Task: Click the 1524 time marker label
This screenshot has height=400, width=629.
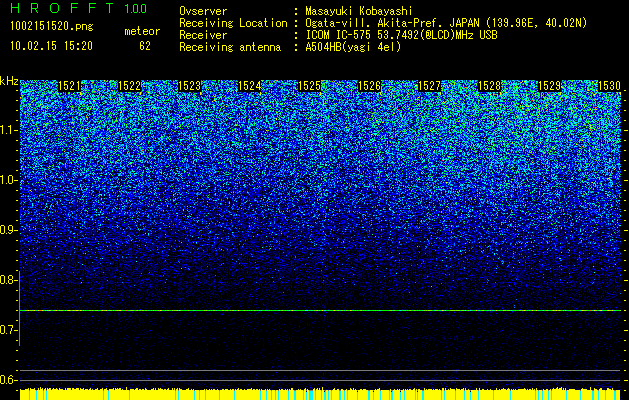Action: pyautogui.click(x=250, y=86)
